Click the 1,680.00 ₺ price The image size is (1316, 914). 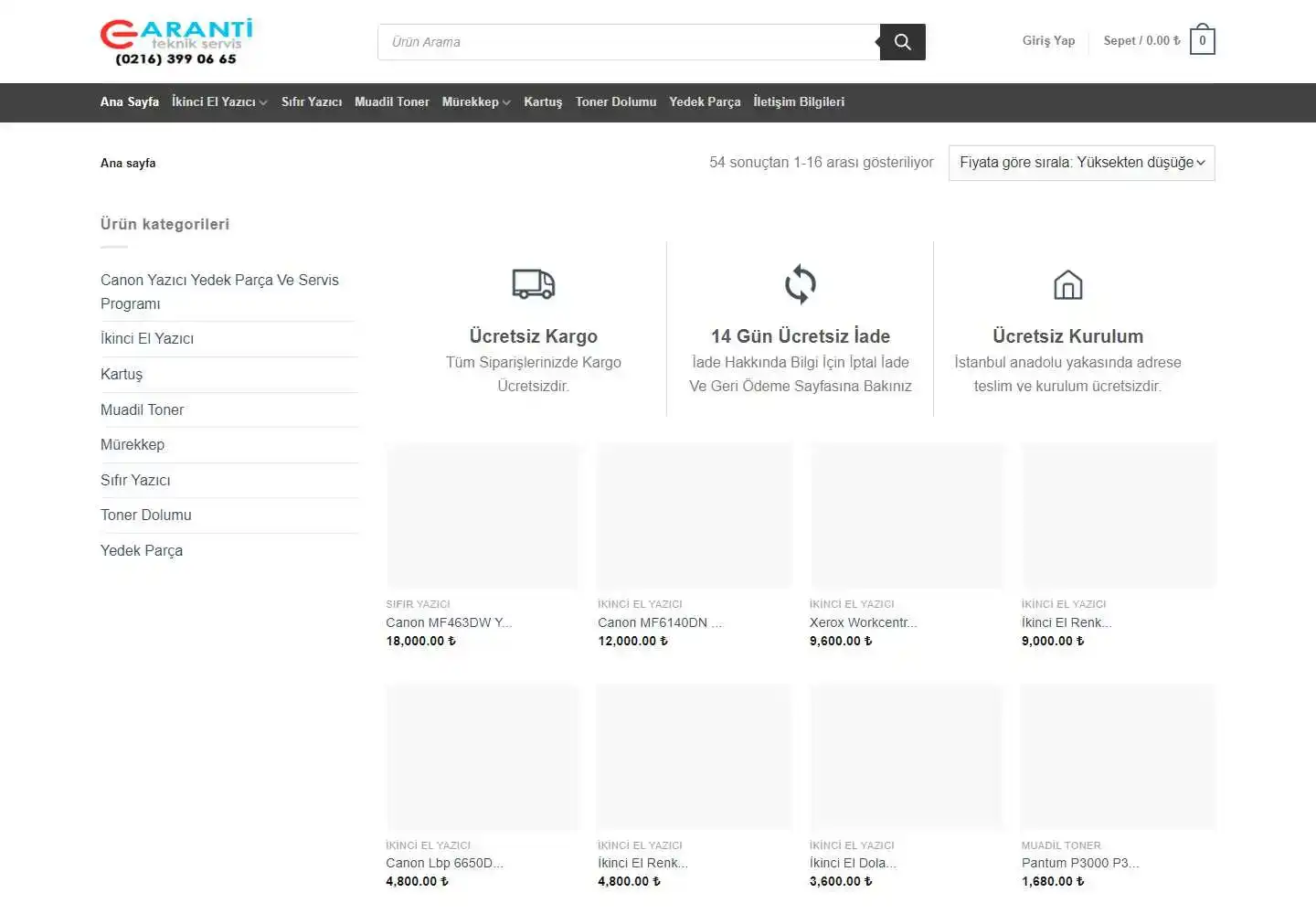(1053, 881)
